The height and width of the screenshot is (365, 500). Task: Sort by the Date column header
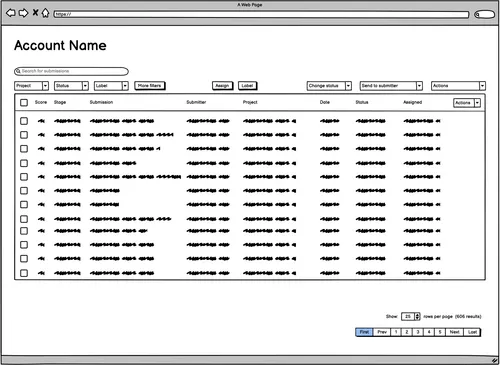pyautogui.click(x=325, y=102)
